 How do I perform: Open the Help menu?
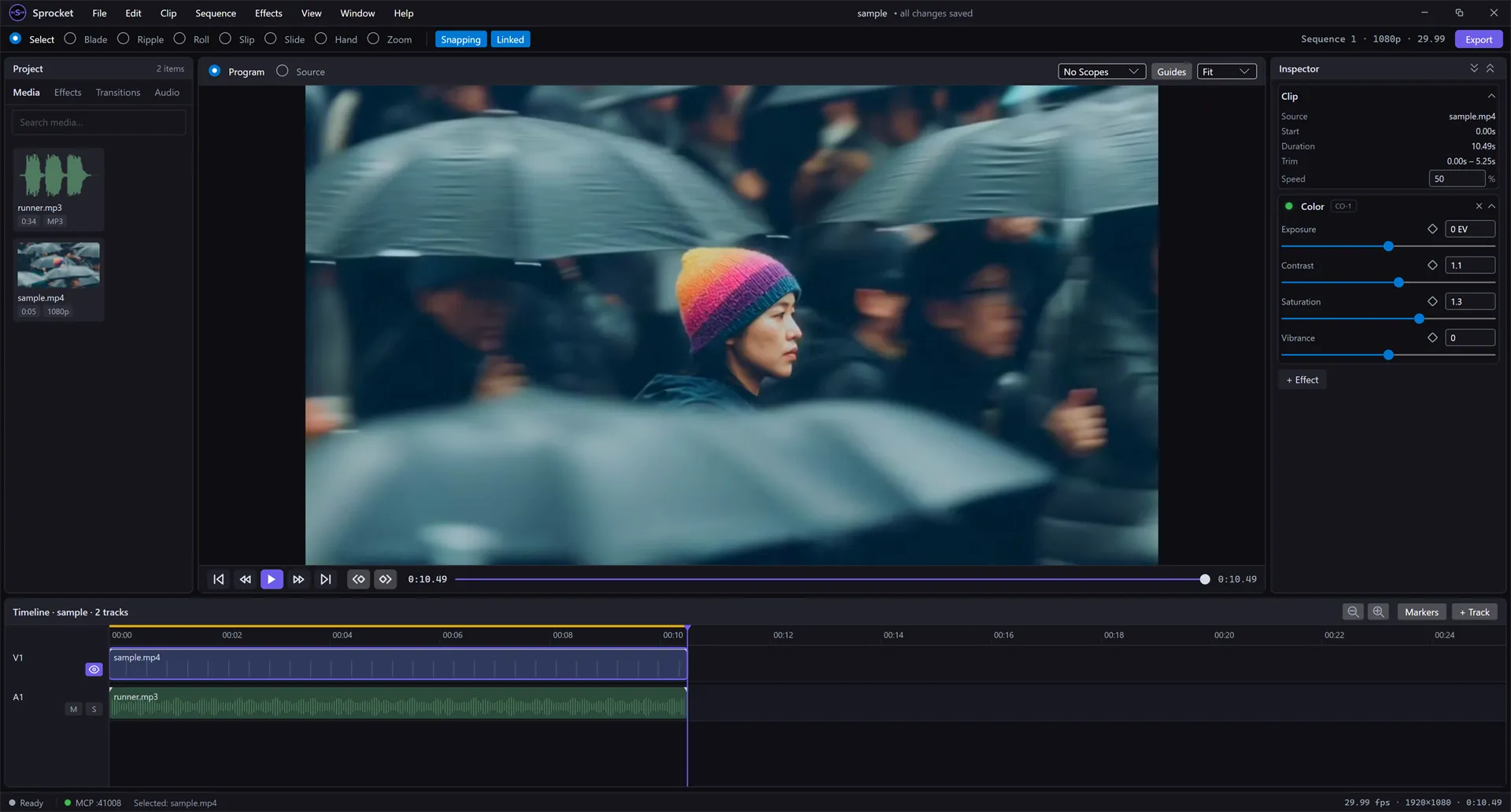pos(404,13)
